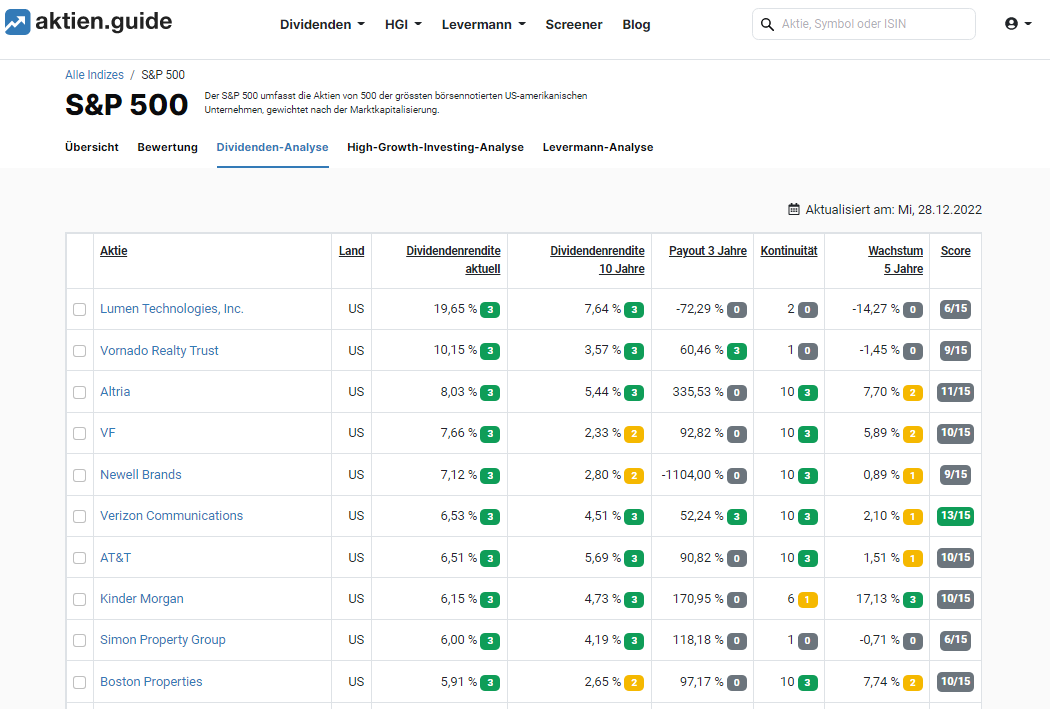Open the Levermann dropdown menu
The width and height of the screenshot is (1050, 709).
coord(483,24)
